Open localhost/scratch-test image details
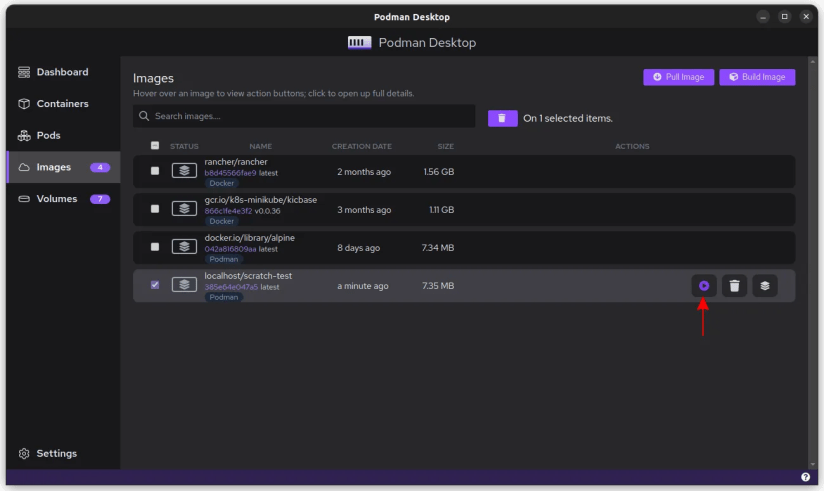The width and height of the screenshot is (824, 491). pos(248,275)
